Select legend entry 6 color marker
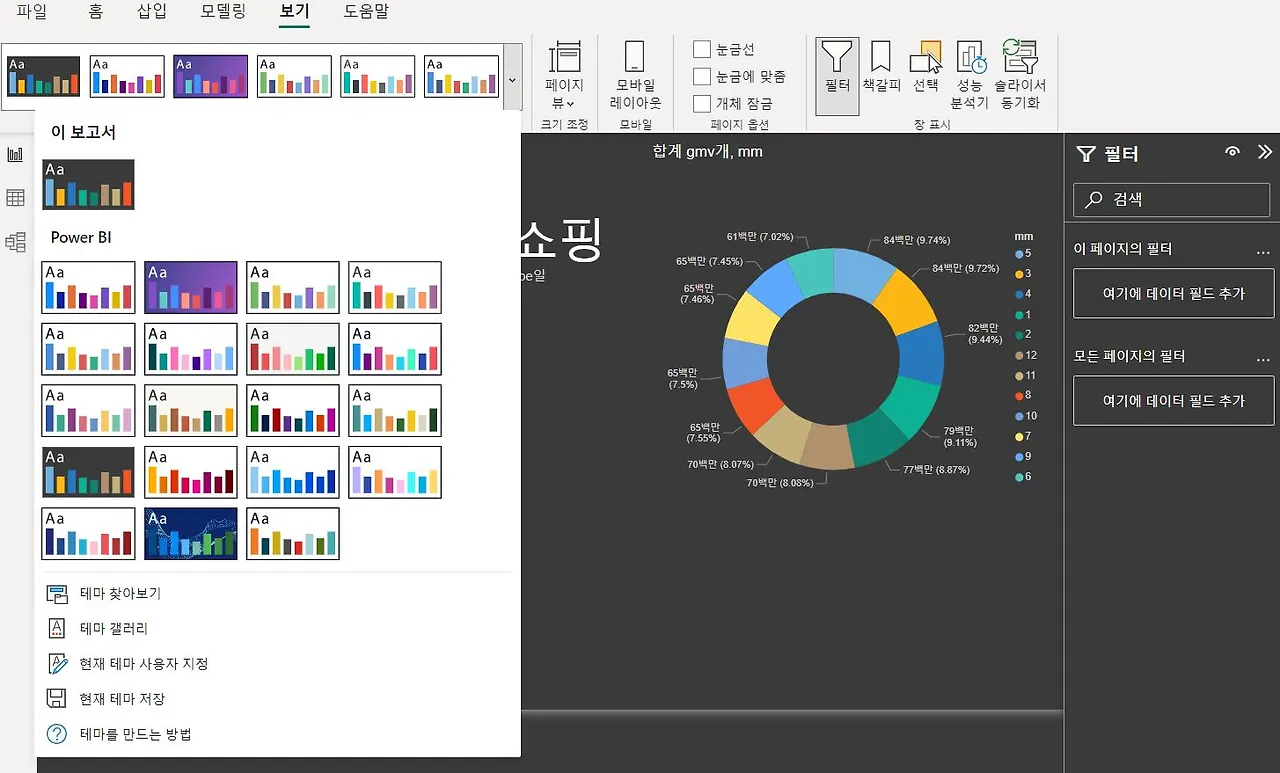The width and height of the screenshot is (1280, 773). tap(1019, 477)
